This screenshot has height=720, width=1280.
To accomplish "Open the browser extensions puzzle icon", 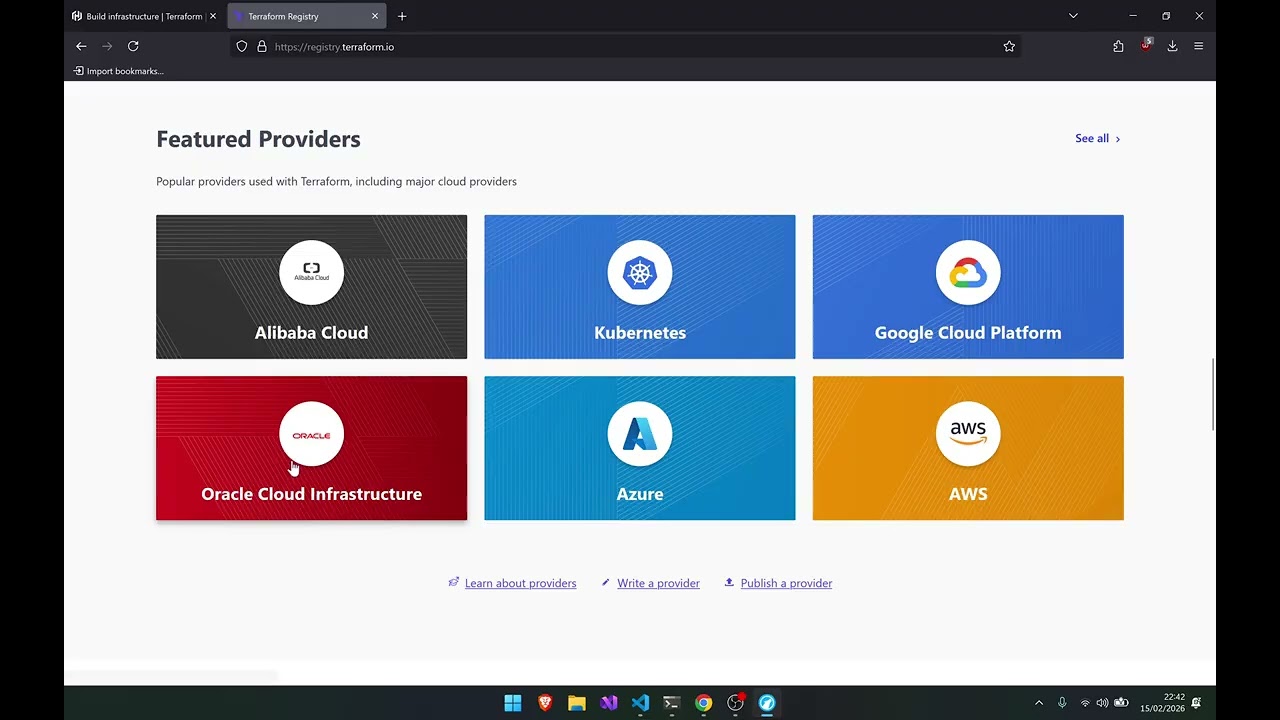I will coord(1118,46).
